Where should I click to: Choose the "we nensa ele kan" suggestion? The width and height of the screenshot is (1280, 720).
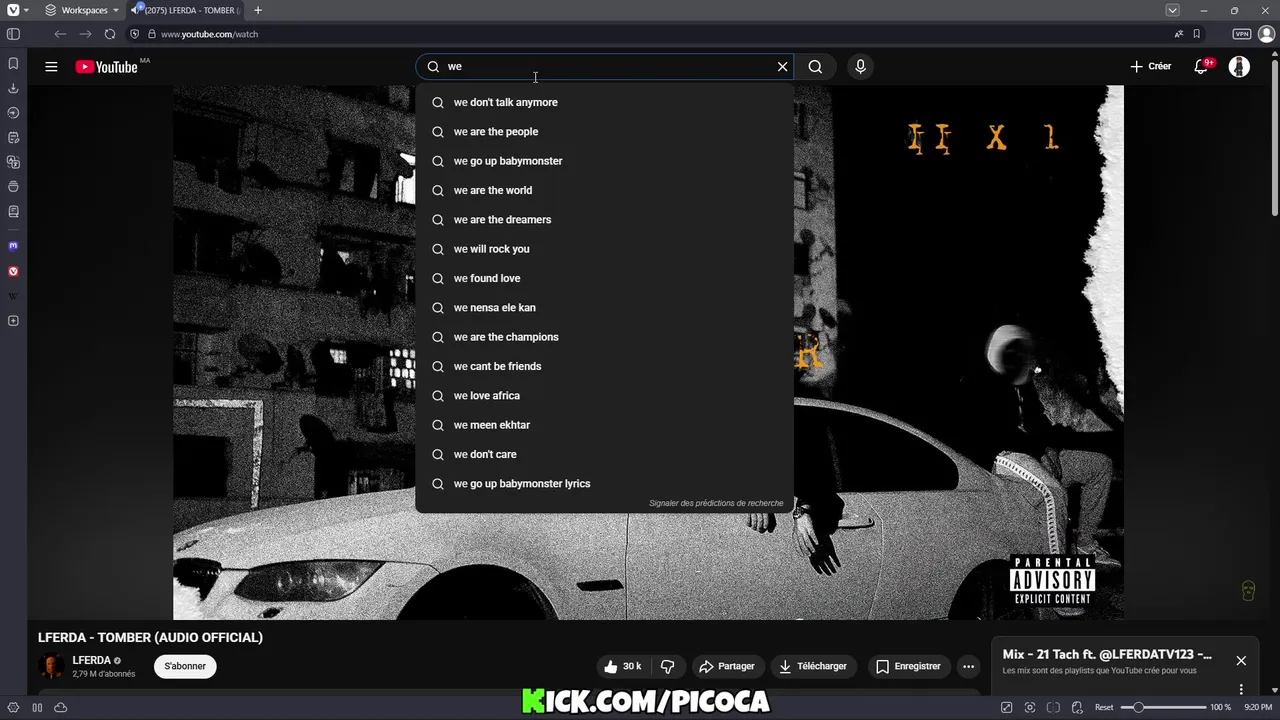click(x=604, y=308)
